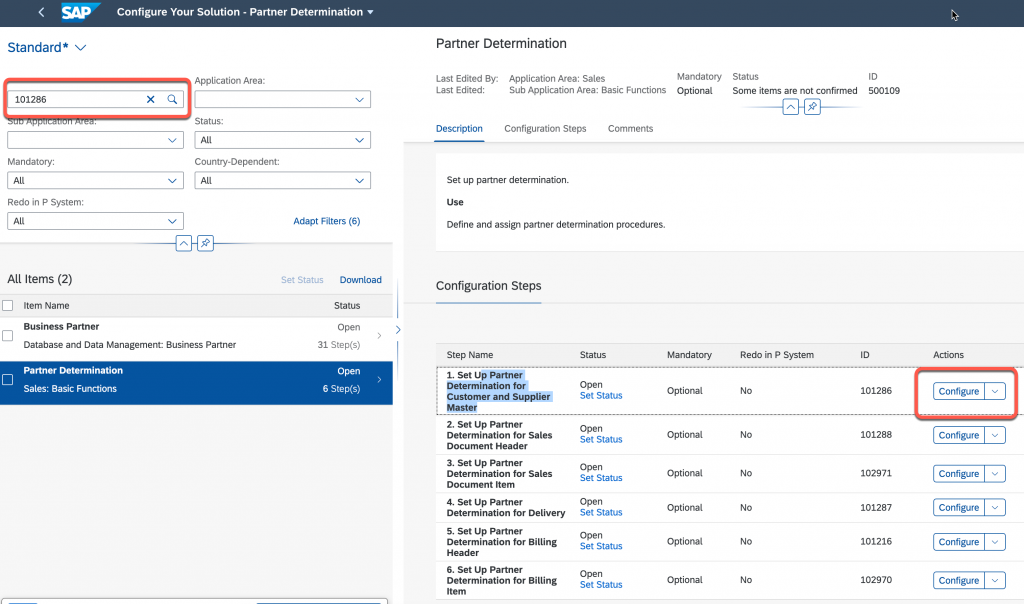Open the Sub Application Area dropdown
This screenshot has height=604, width=1024.
pyautogui.click(x=172, y=140)
